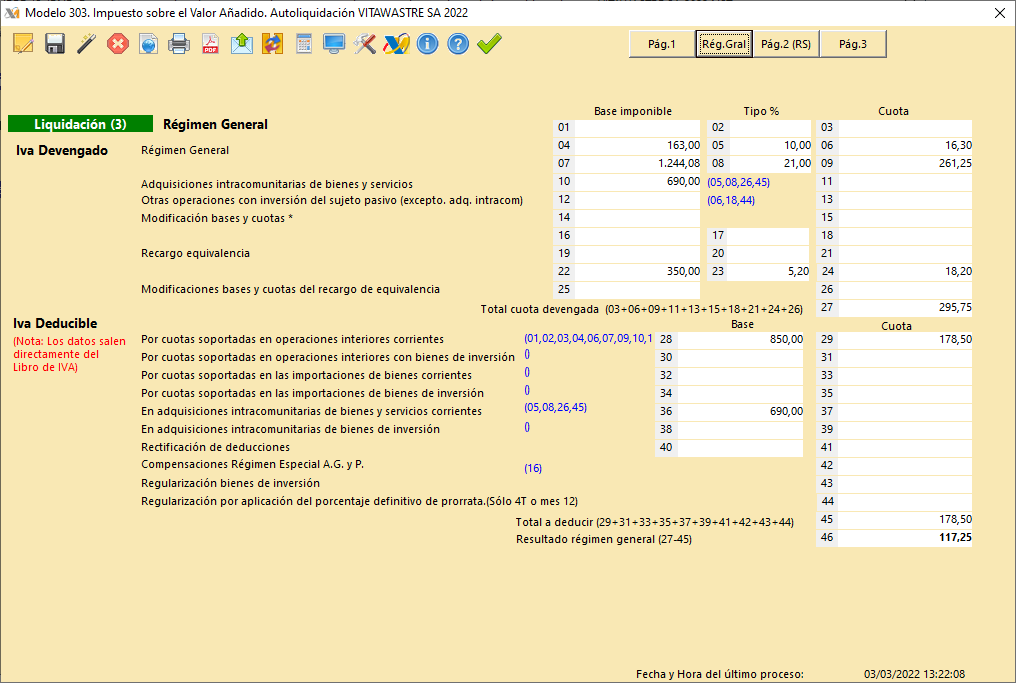The image size is (1016, 683).
Task: Click field 07 showing 1.244,08
Action: coord(637,163)
